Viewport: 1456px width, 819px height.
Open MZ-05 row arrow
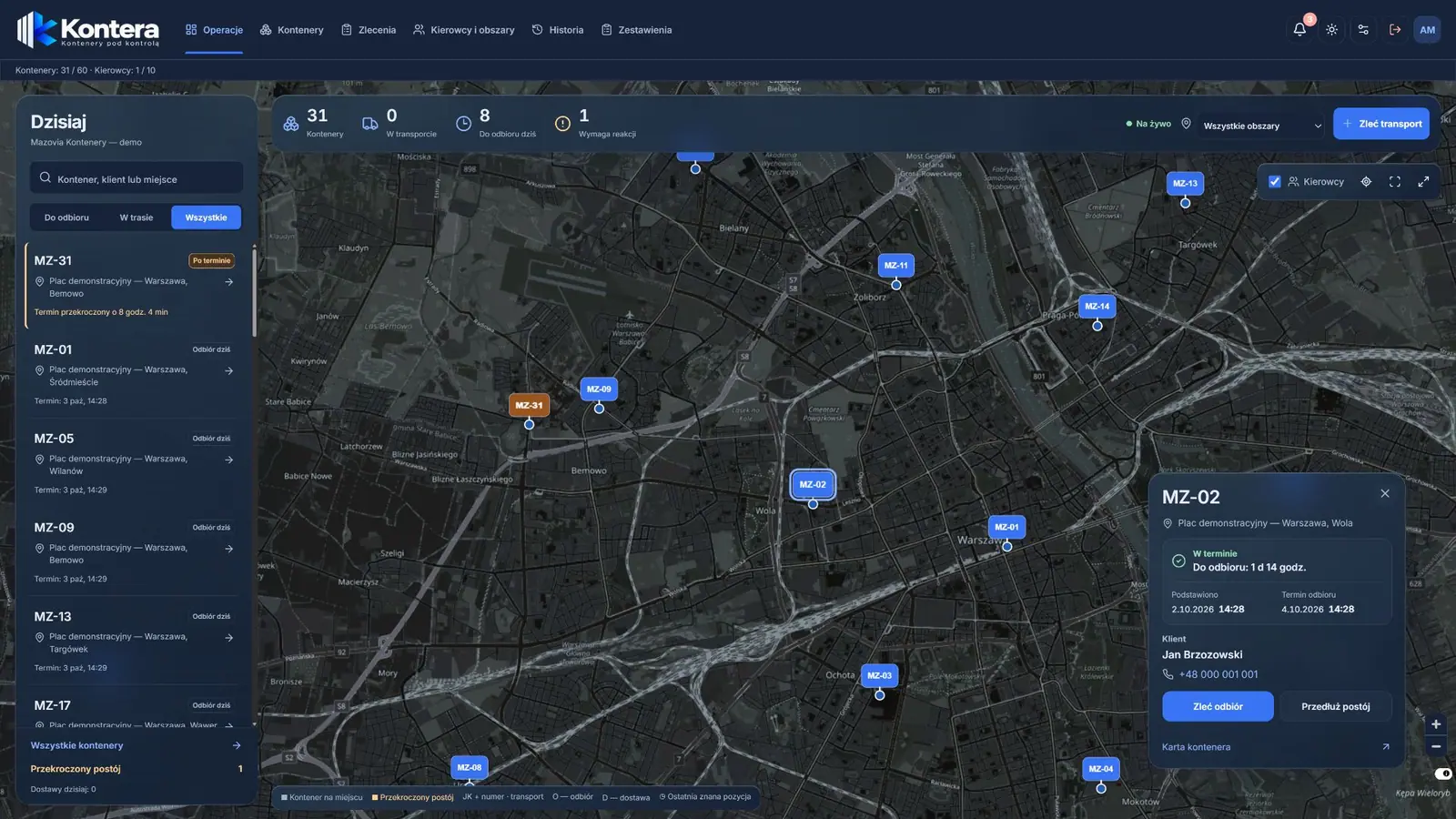click(229, 460)
